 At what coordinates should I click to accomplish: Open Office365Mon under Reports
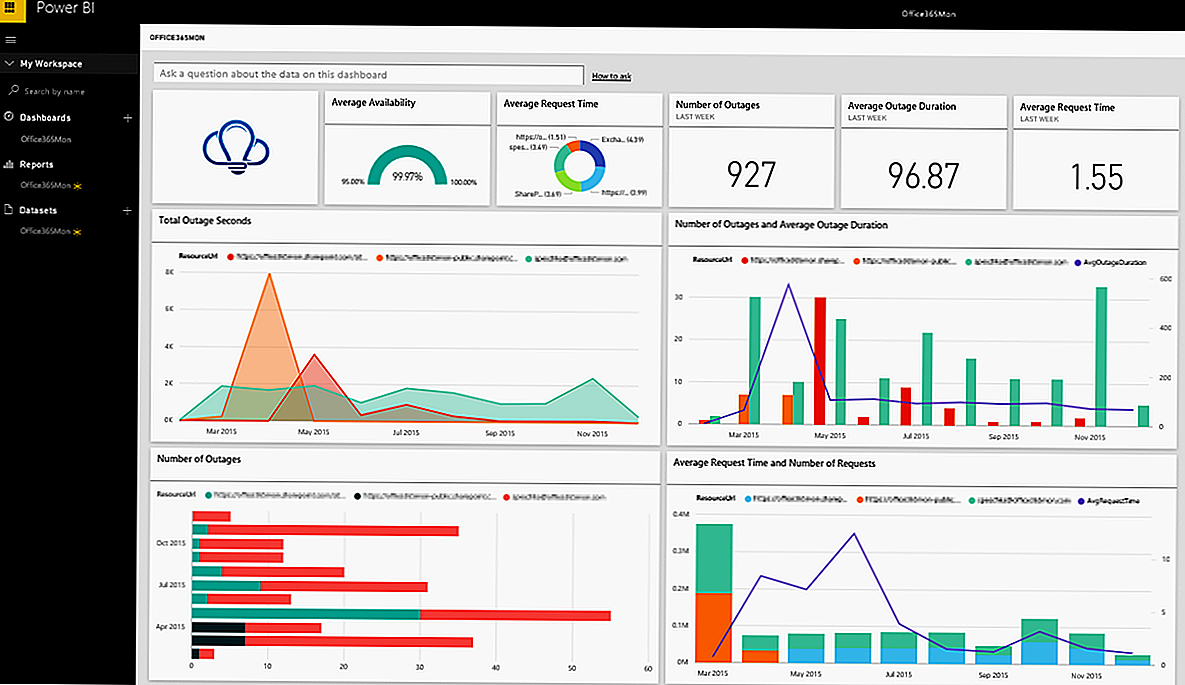(45, 185)
